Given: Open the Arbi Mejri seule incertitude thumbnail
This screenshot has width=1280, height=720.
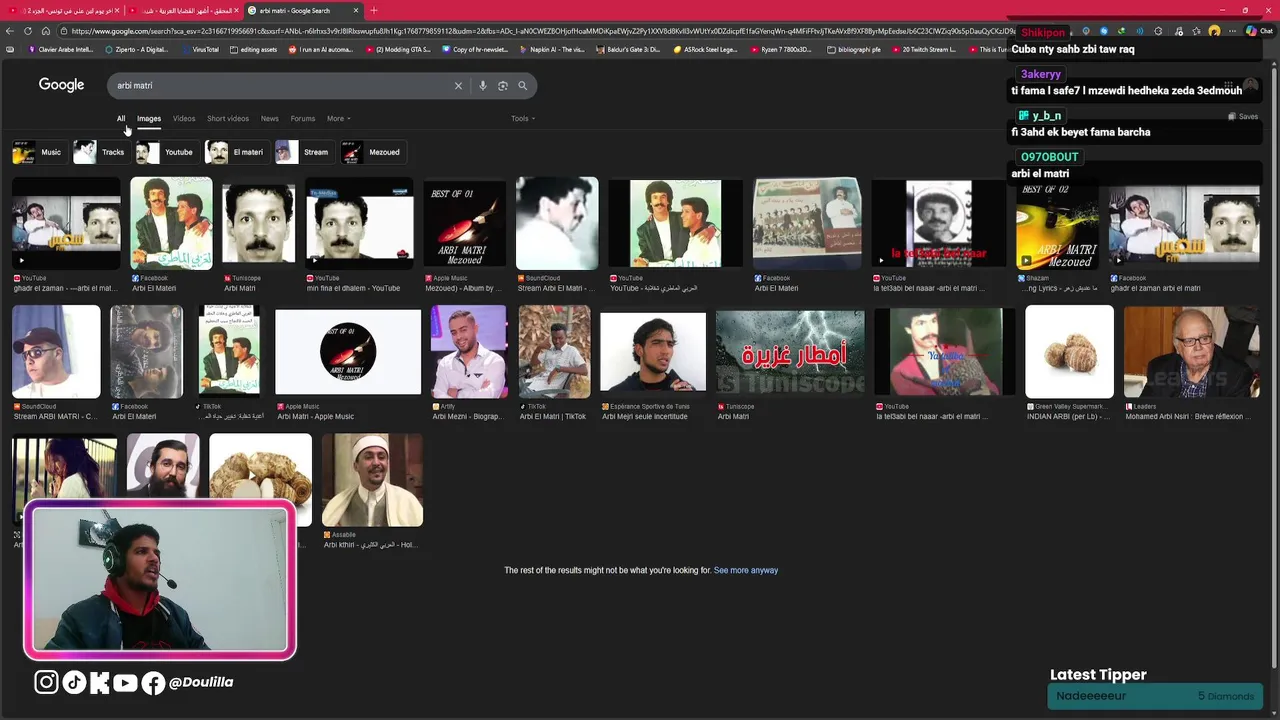Looking at the screenshot, I should tap(653, 352).
